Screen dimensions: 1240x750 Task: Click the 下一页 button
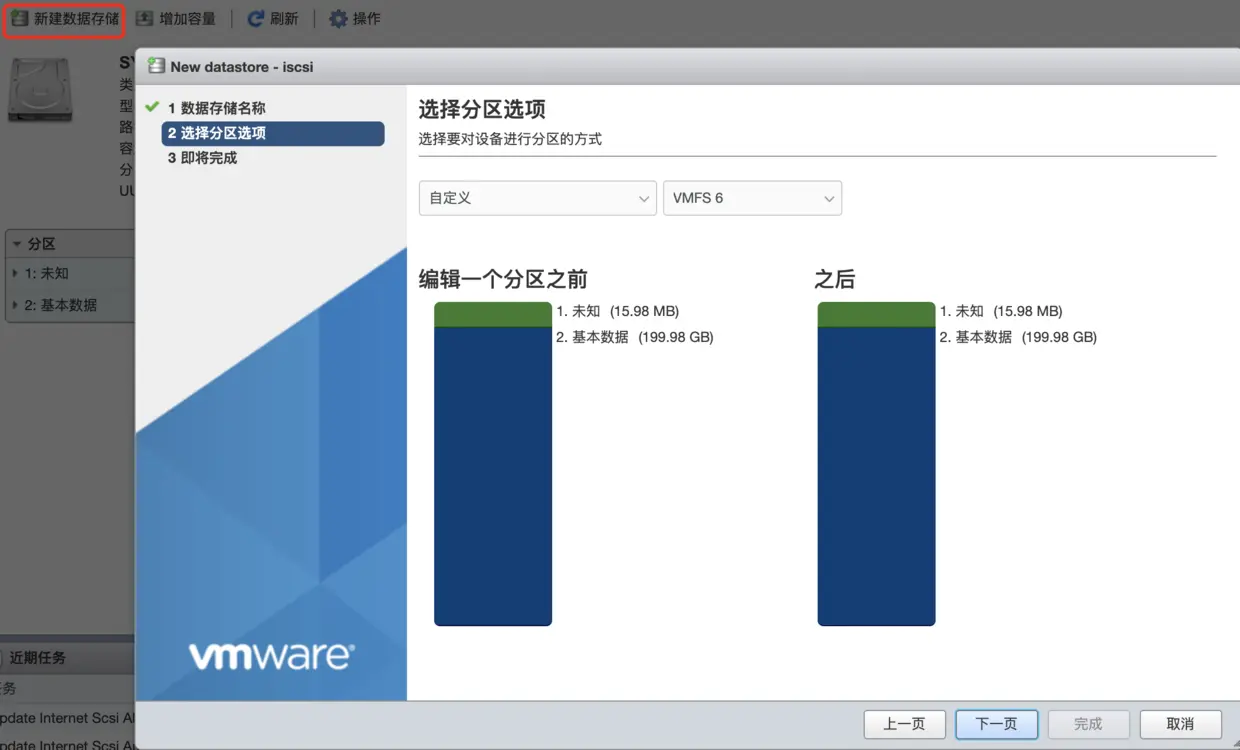pos(996,724)
